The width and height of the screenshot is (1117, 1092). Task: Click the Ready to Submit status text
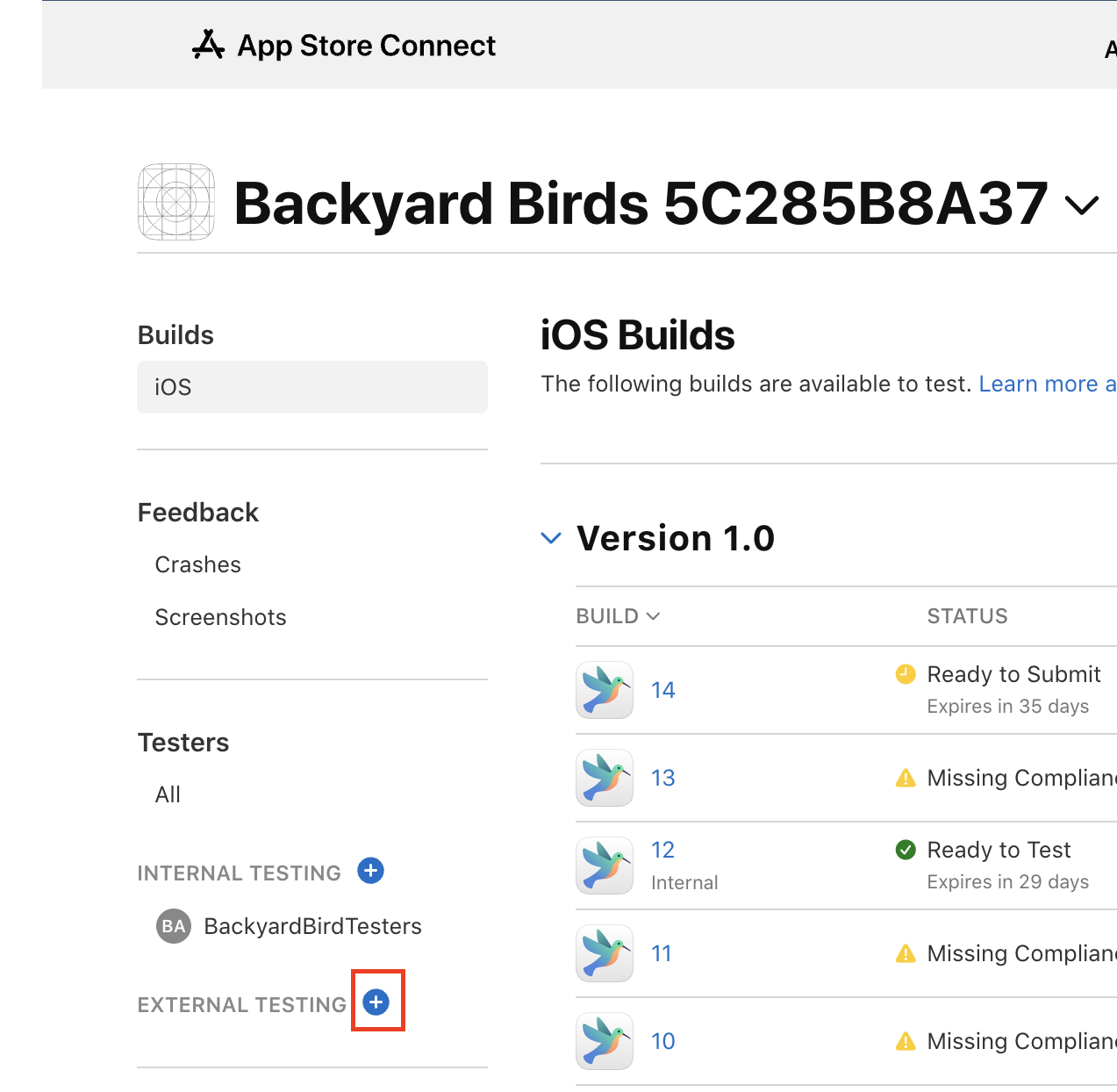(1013, 674)
